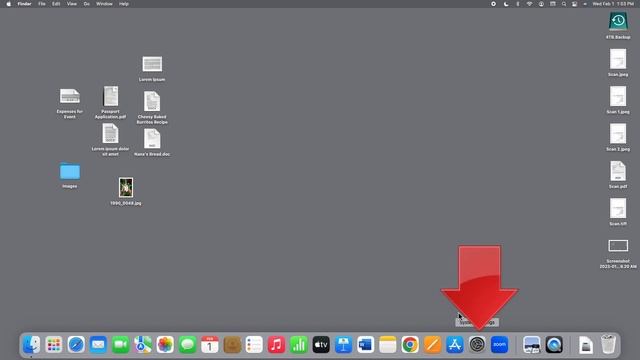Select the Scan.pdf file on desktop

(x=618, y=171)
